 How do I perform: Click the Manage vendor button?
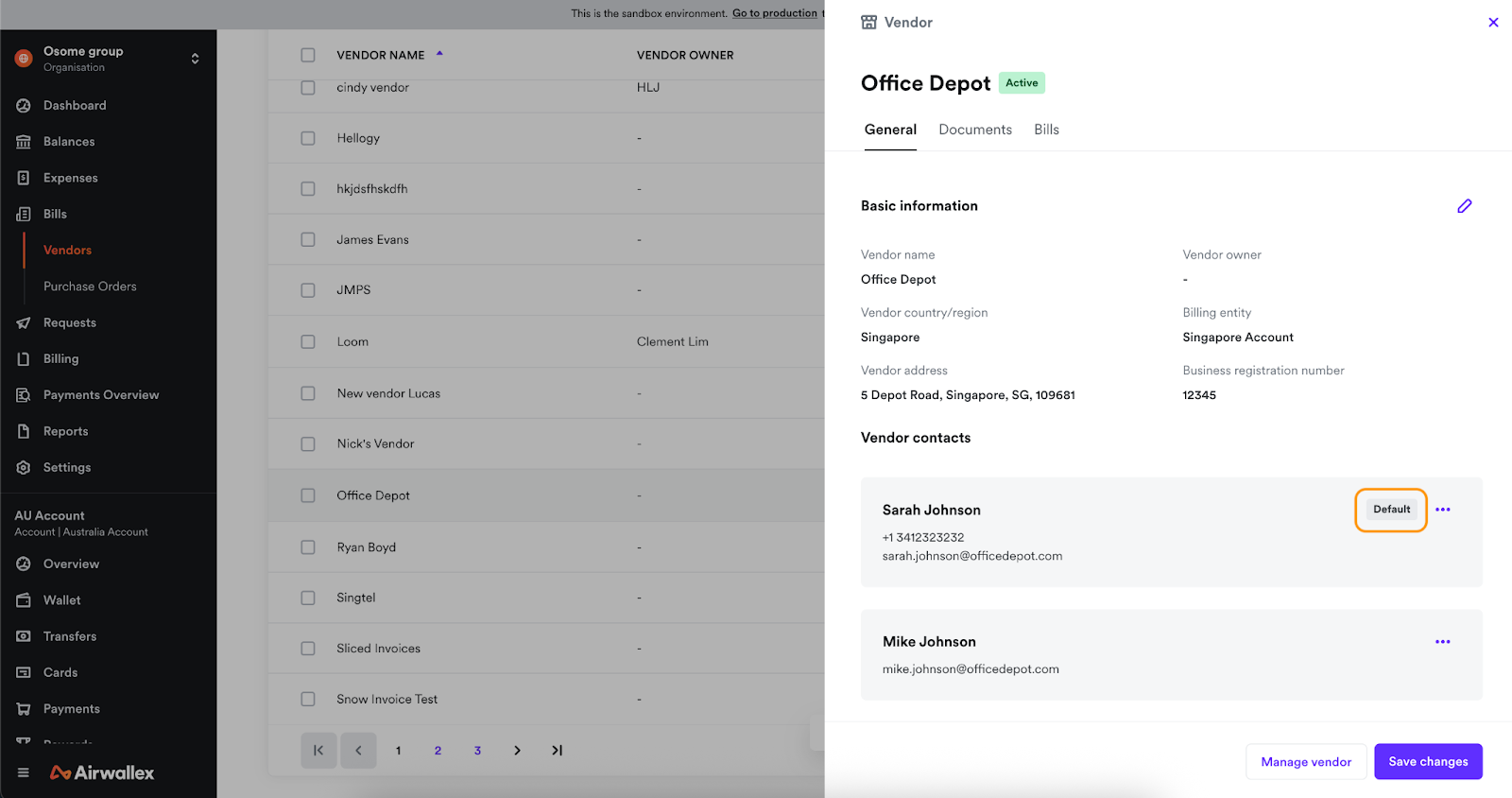[x=1306, y=762]
